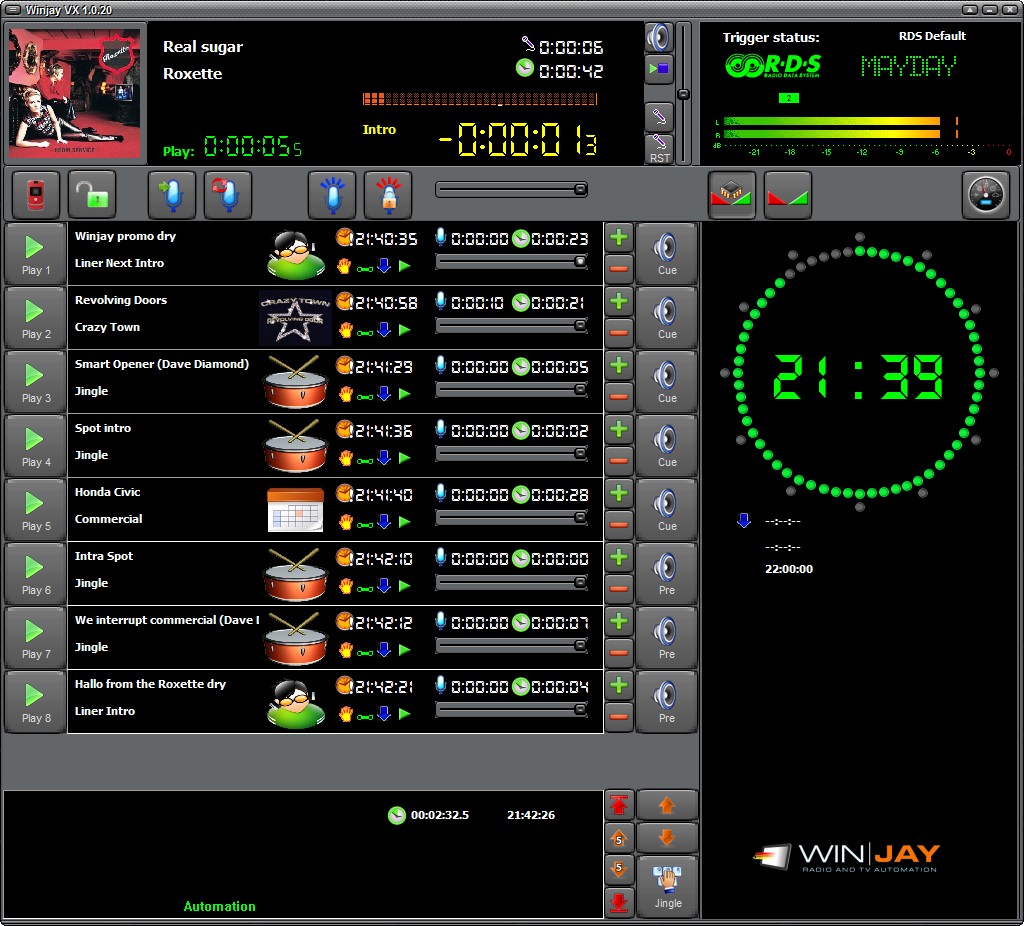This screenshot has height=926, width=1024.
Task: Click the orange intro progress bar
Action: [x=479, y=99]
